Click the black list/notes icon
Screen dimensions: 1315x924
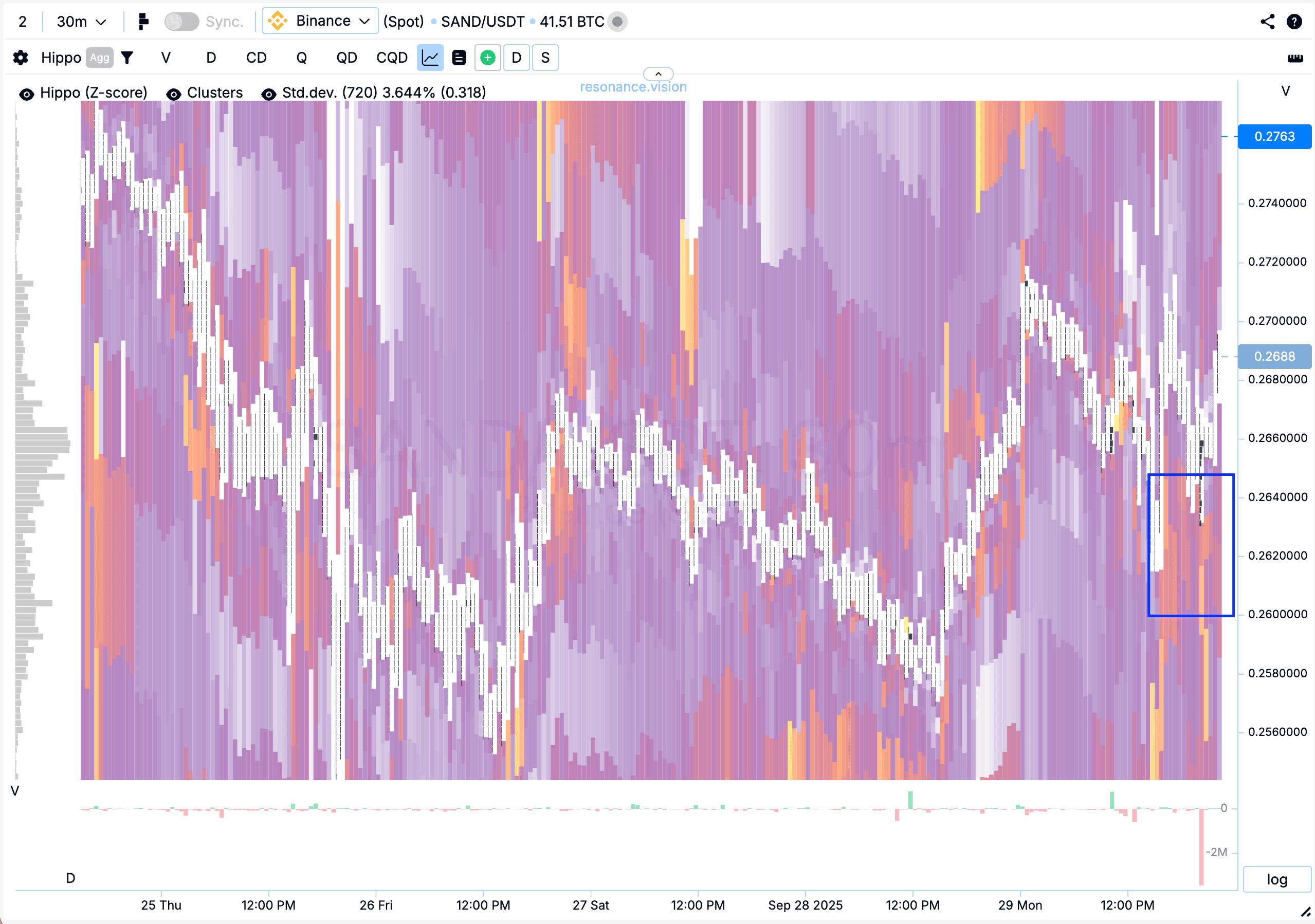[x=459, y=58]
